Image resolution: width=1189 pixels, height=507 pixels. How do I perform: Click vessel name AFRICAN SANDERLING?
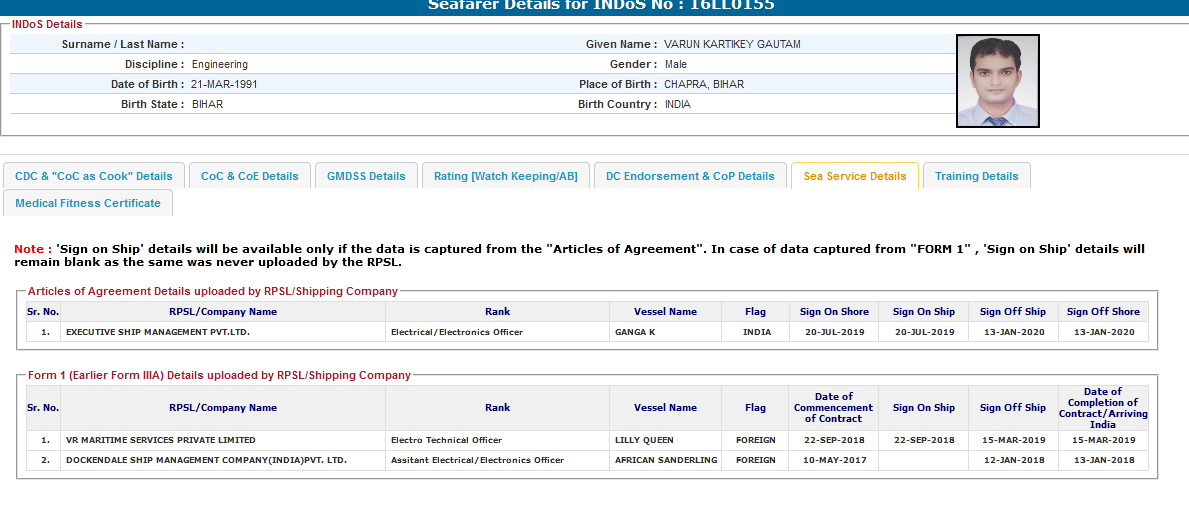tap(665, 460)
